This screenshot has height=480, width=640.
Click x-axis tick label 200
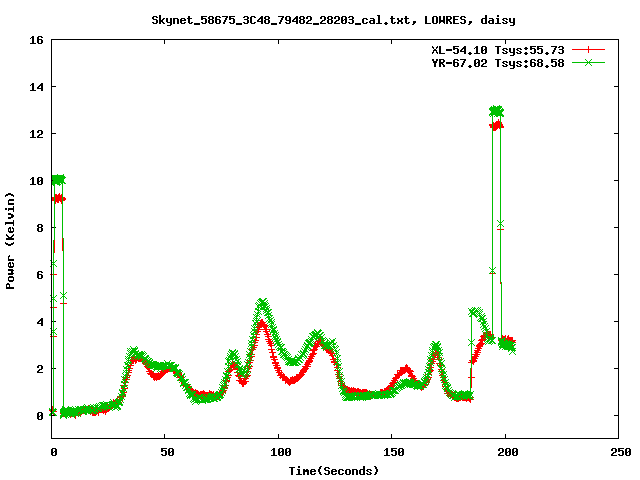pos(507,452)
